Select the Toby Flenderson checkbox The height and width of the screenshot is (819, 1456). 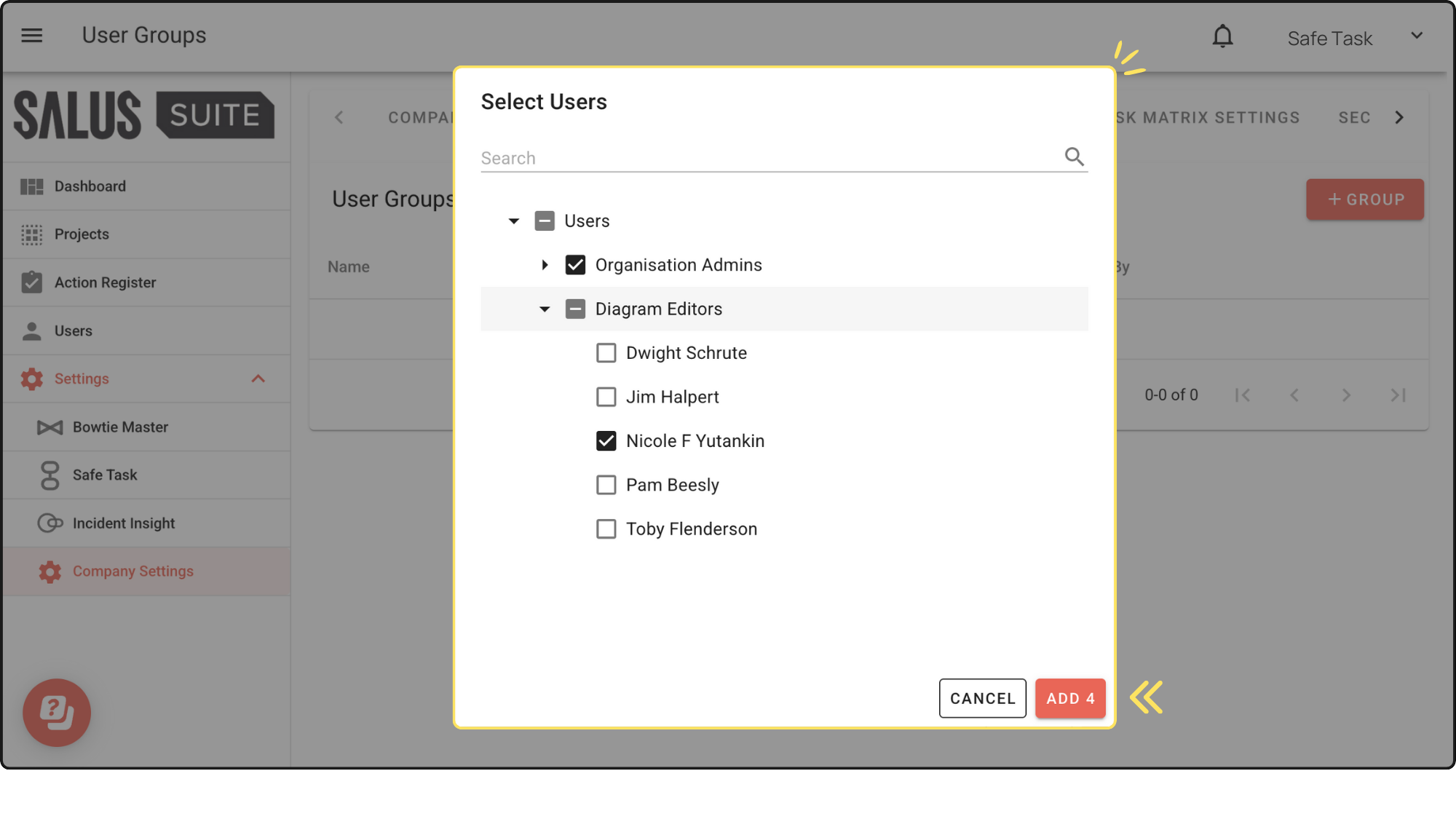pos(606,529)
